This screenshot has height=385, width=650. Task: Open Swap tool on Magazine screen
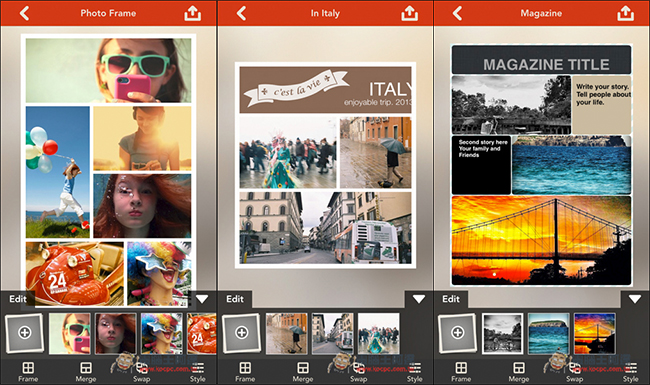pos(575,372)
